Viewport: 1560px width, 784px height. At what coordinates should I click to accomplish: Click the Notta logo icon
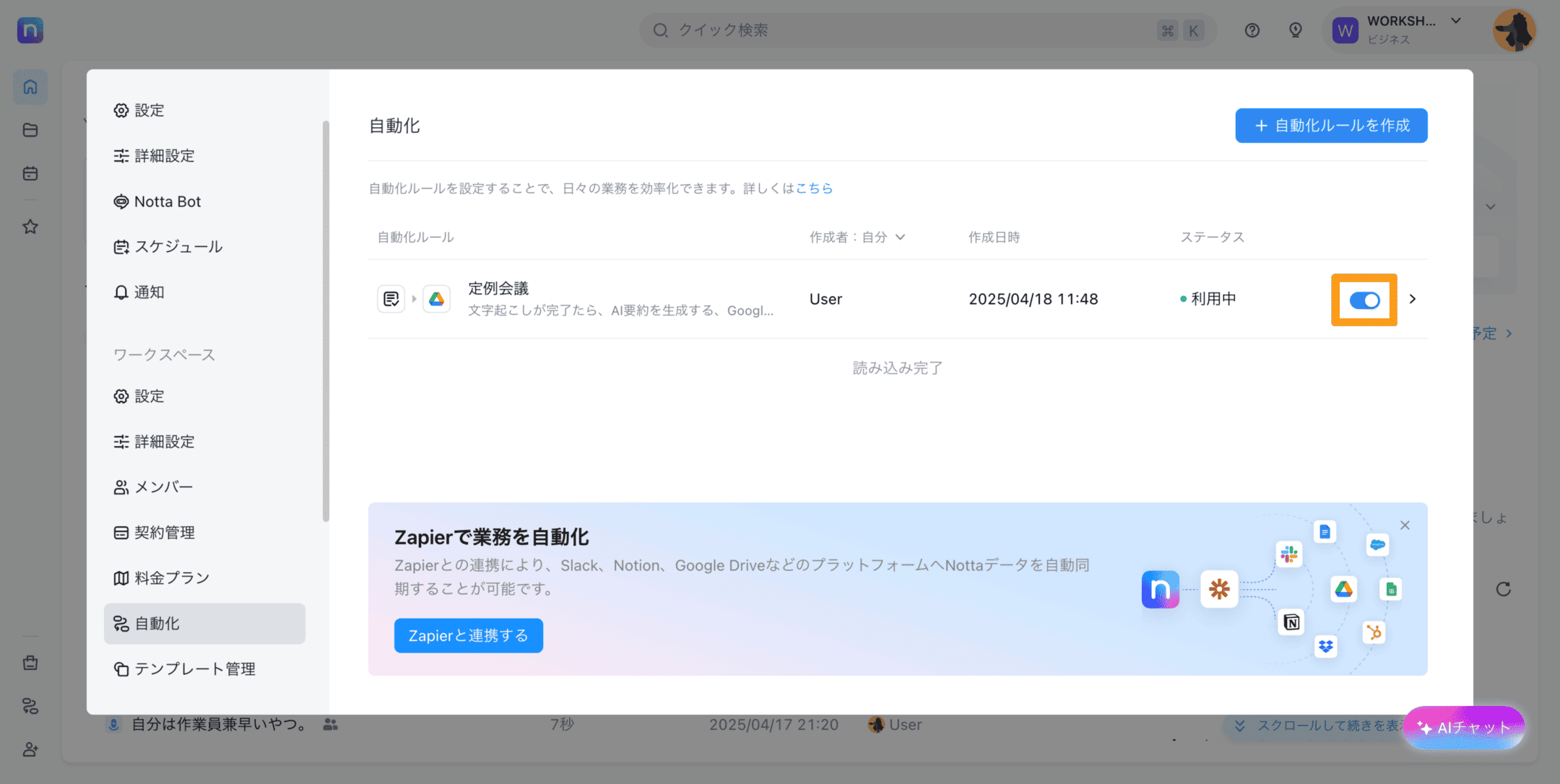(x=30, y=30)
